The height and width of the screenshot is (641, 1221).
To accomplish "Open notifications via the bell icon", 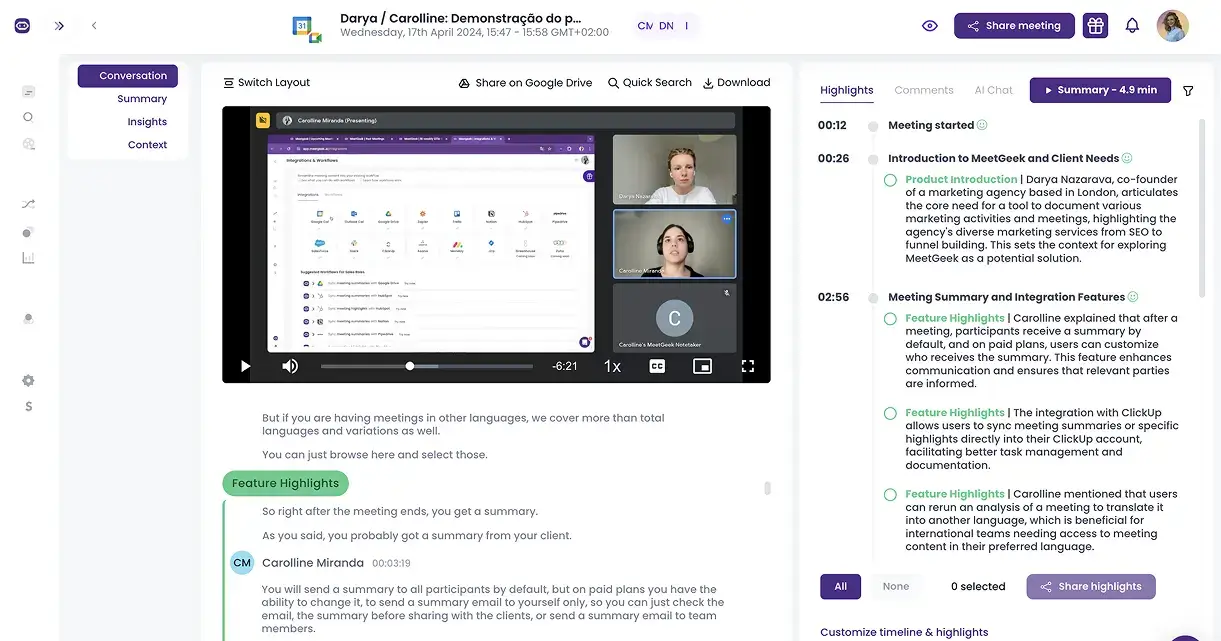I will 1132,25.
